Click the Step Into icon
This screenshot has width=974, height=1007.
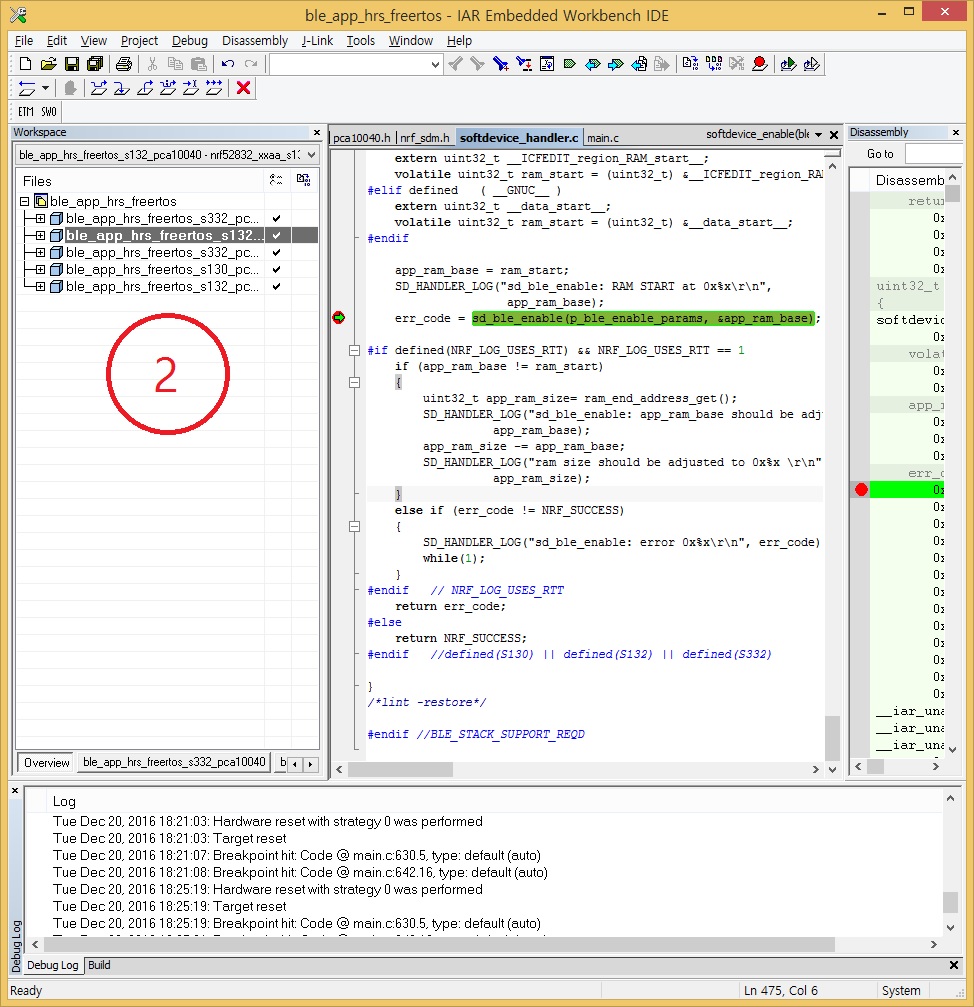pos(121,88)
